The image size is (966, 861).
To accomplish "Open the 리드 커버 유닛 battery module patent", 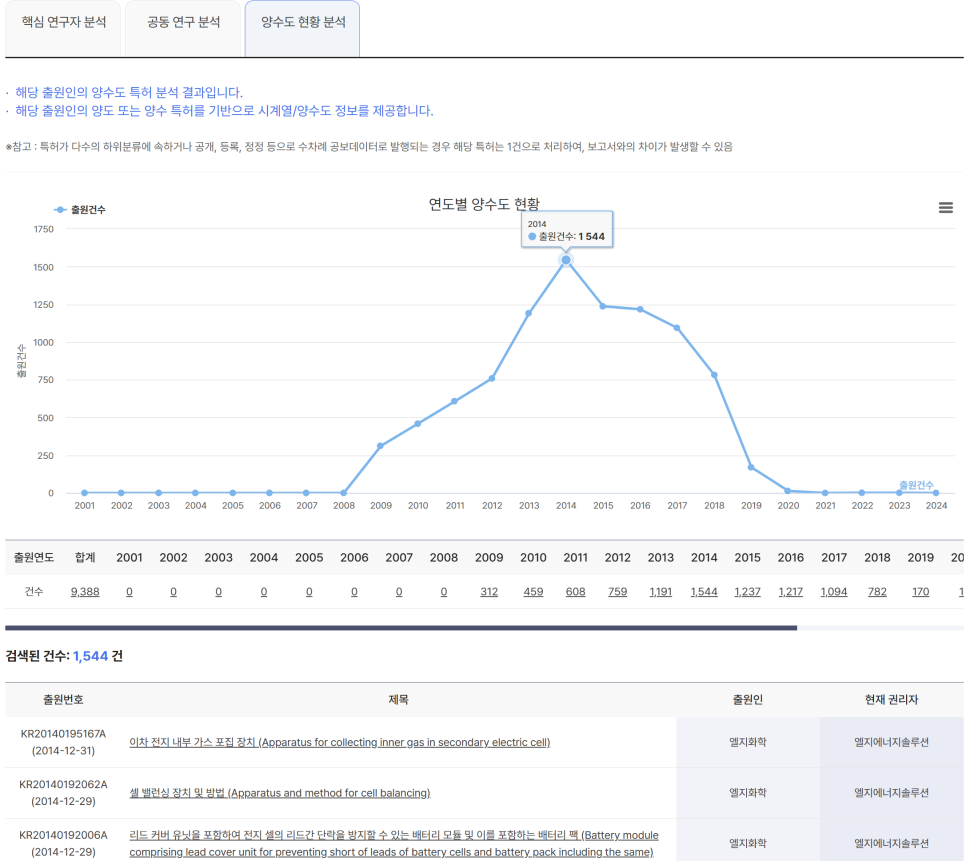I will [394, 844].
